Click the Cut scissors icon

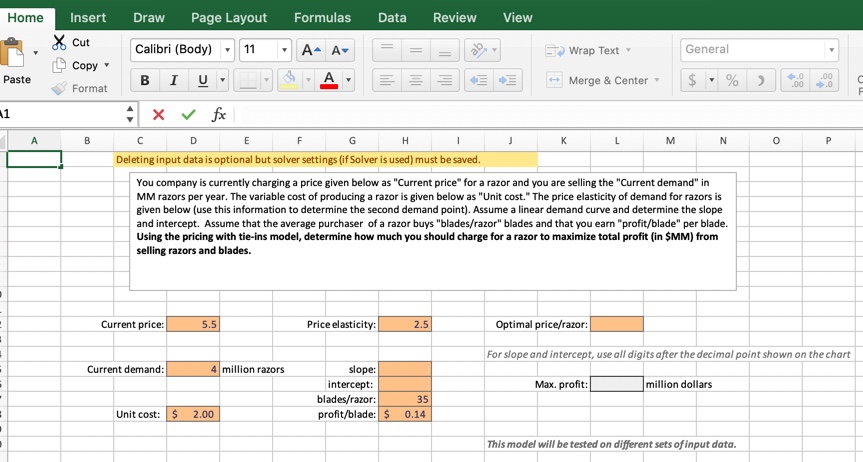point(58,43)
